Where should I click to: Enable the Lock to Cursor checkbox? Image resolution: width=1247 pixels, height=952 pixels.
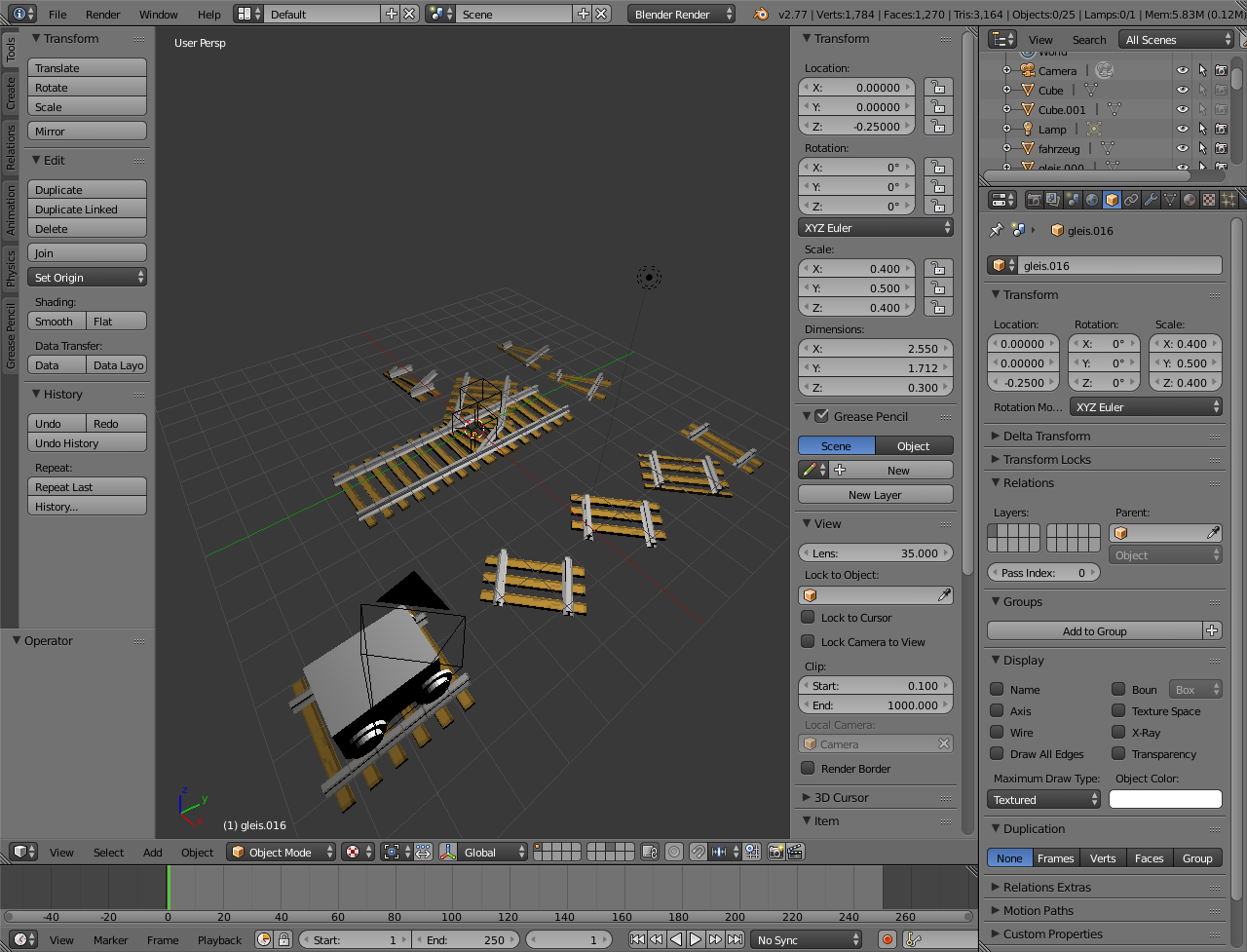[x=808, y=618]
